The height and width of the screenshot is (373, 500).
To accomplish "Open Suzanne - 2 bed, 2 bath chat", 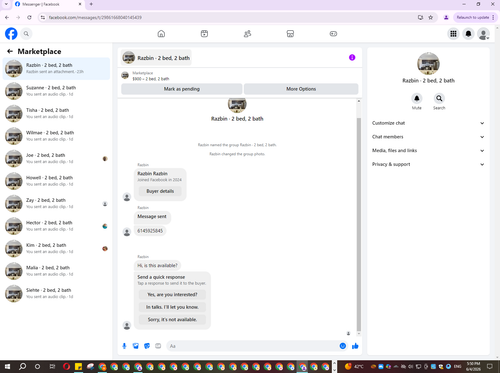I will 56,91.
